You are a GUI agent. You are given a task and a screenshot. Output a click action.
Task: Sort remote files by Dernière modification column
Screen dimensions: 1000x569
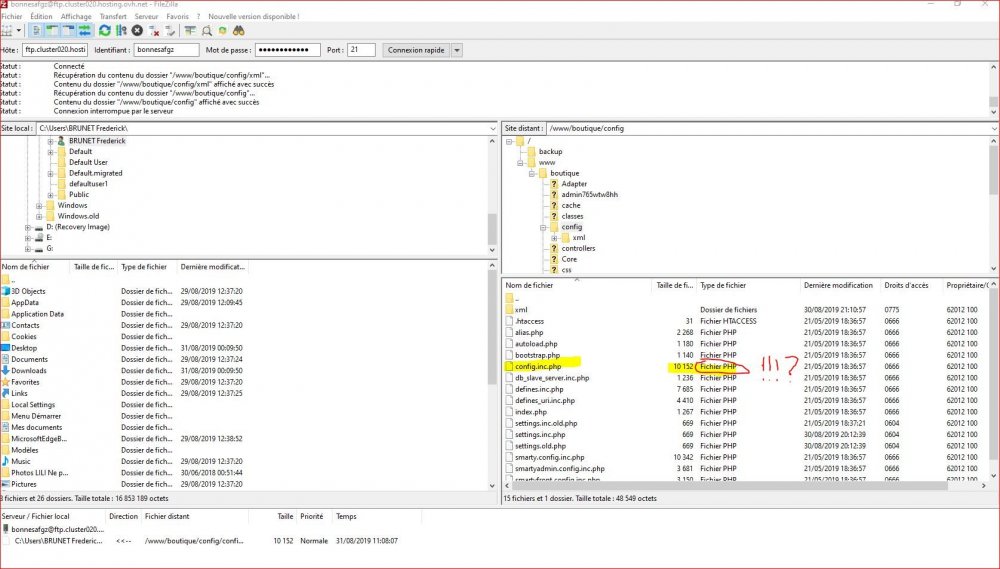(x=838, y=285)
